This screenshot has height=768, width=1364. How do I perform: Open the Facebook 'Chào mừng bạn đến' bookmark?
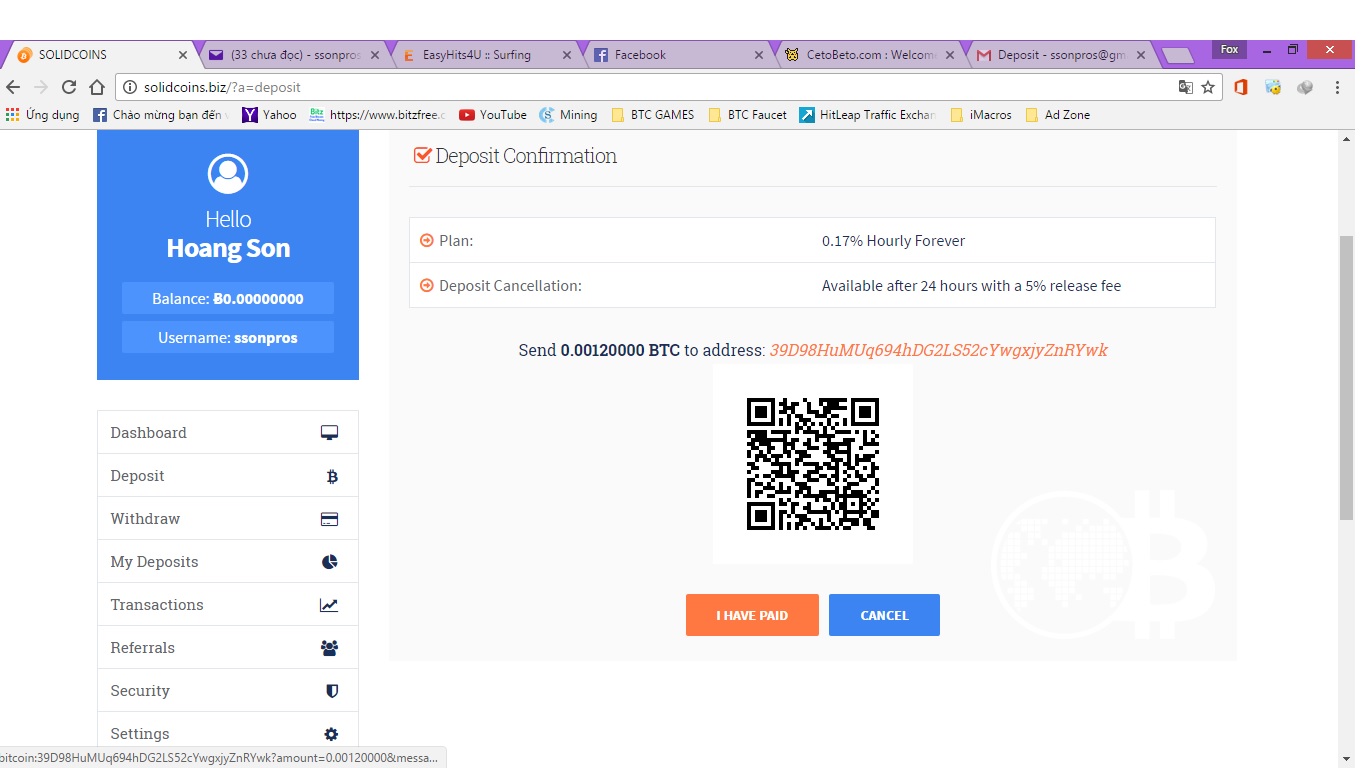coord(161,115)
